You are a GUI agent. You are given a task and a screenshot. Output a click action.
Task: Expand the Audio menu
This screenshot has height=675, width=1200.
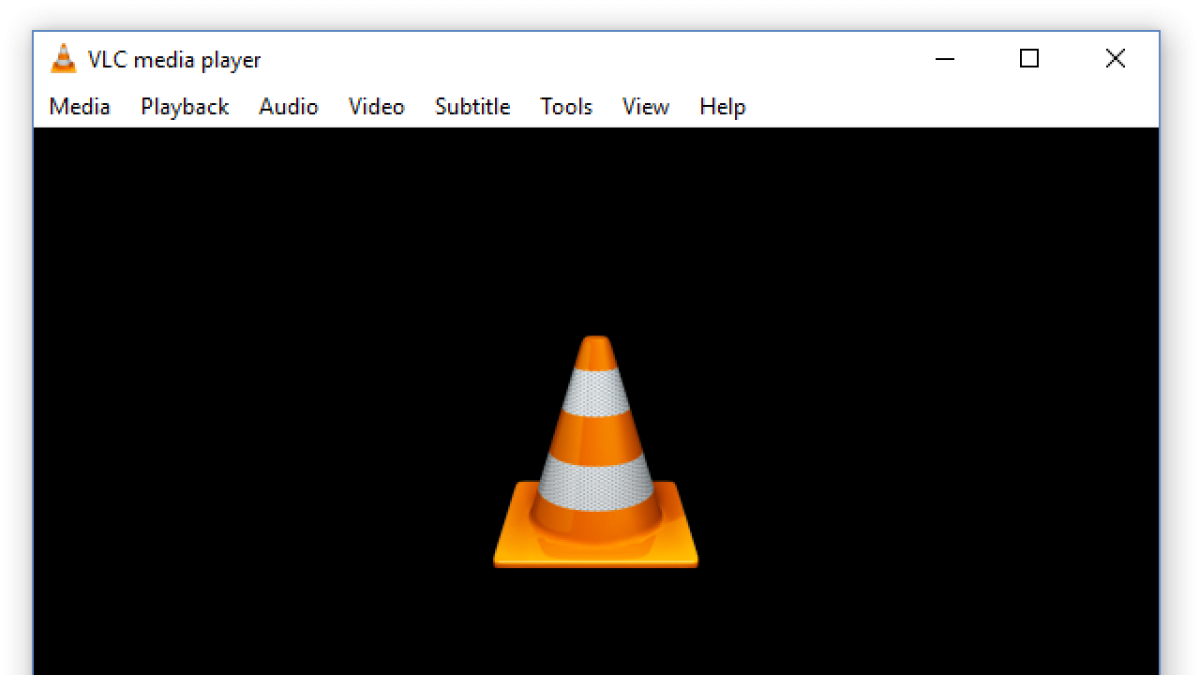click(x=289, y=107)
